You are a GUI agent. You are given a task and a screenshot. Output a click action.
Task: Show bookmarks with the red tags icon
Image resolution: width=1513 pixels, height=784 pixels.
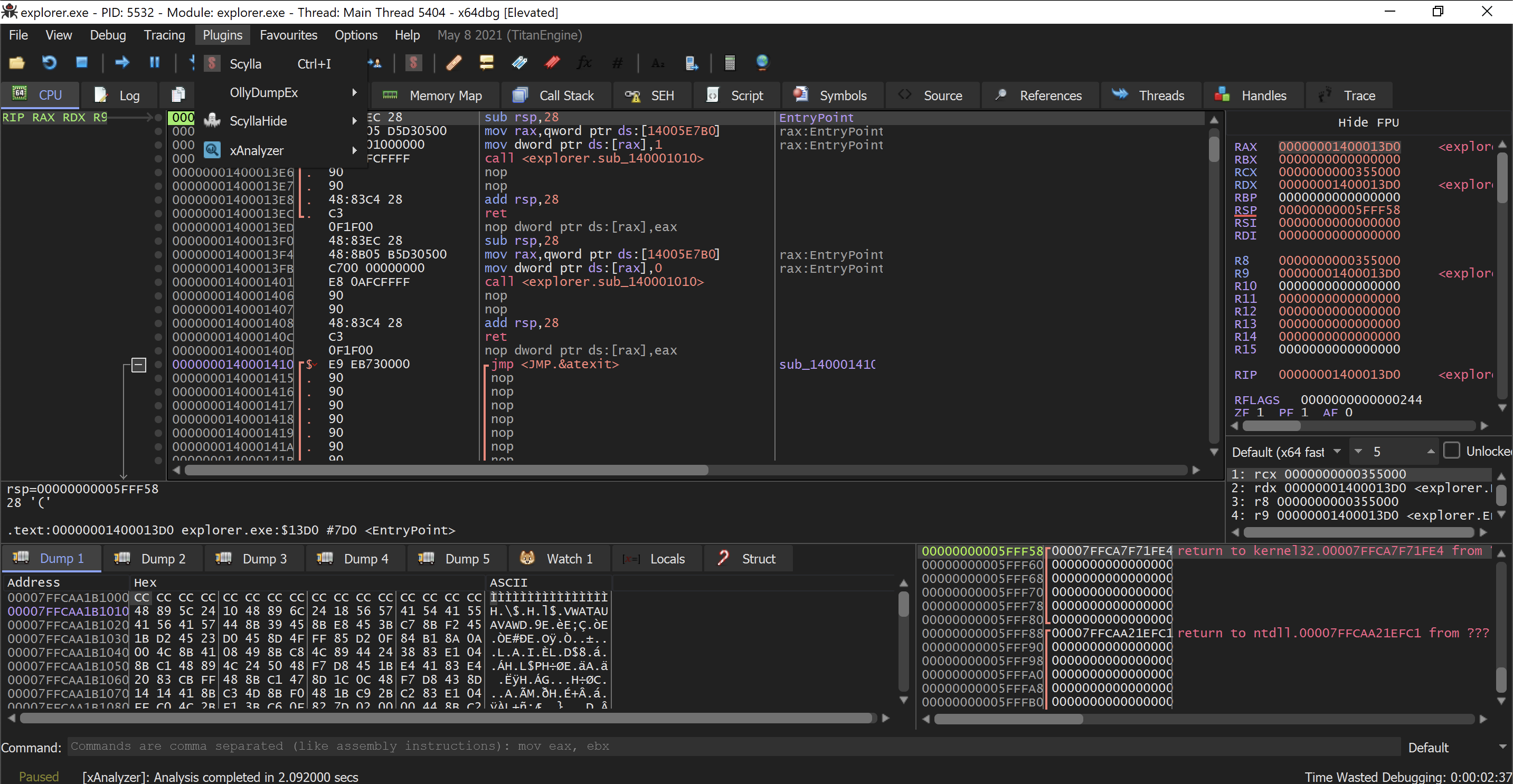click(x=552, y=62)
